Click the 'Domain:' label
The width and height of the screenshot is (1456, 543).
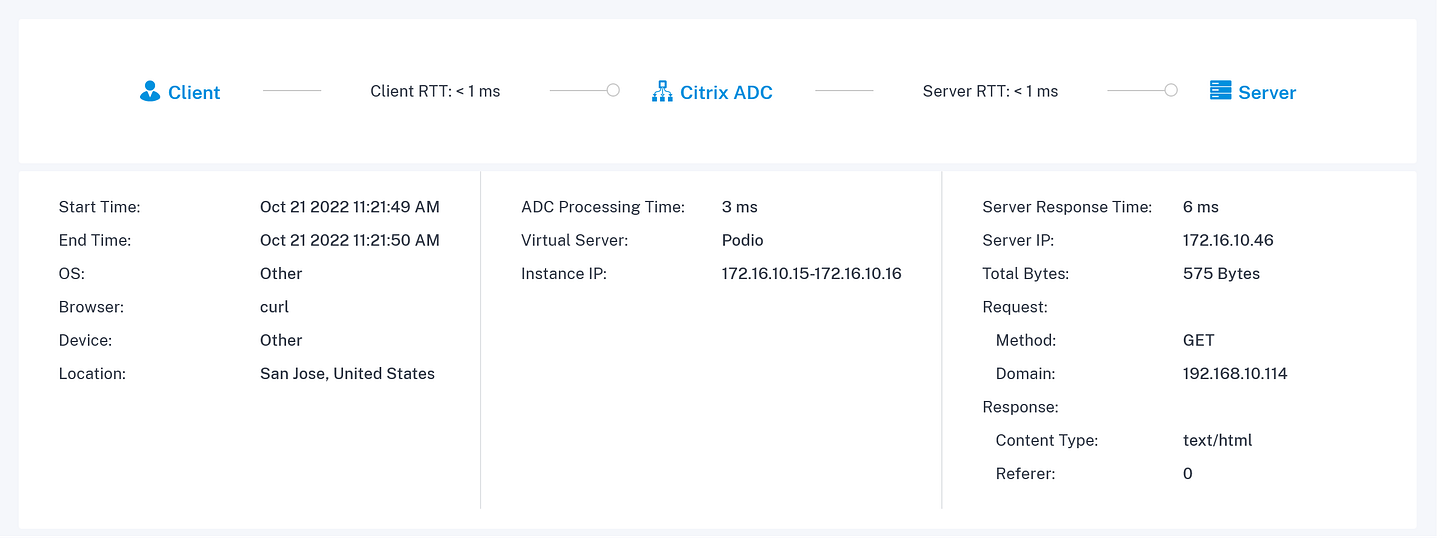tap(1026, 374)
